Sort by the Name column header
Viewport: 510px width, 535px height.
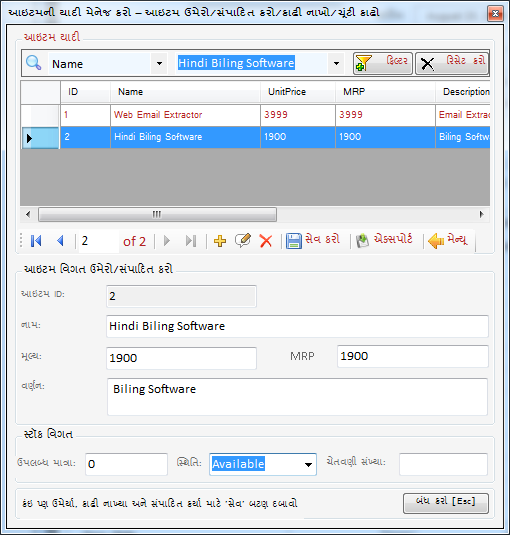(185, 92)
